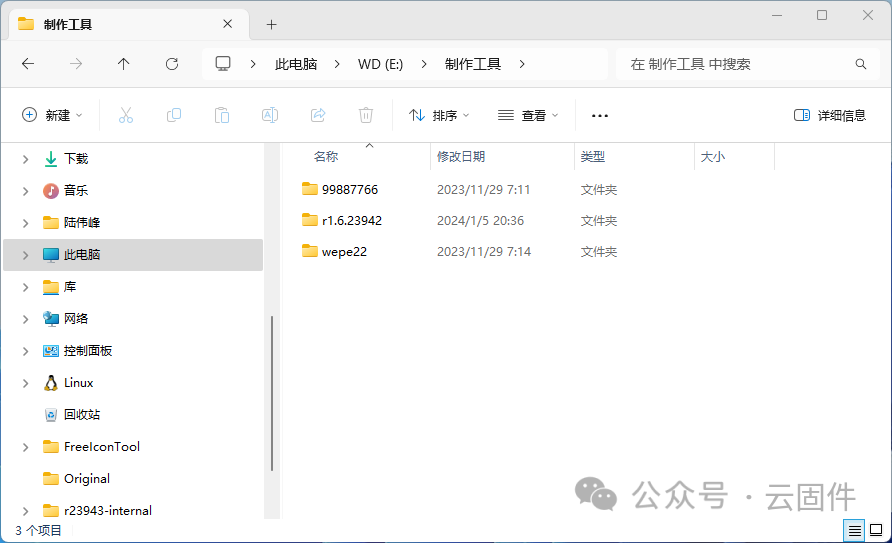Open the See more ellipsis menu
This screenshot has width=892, height=543.
pyautogui.click(x=600, y=115)
